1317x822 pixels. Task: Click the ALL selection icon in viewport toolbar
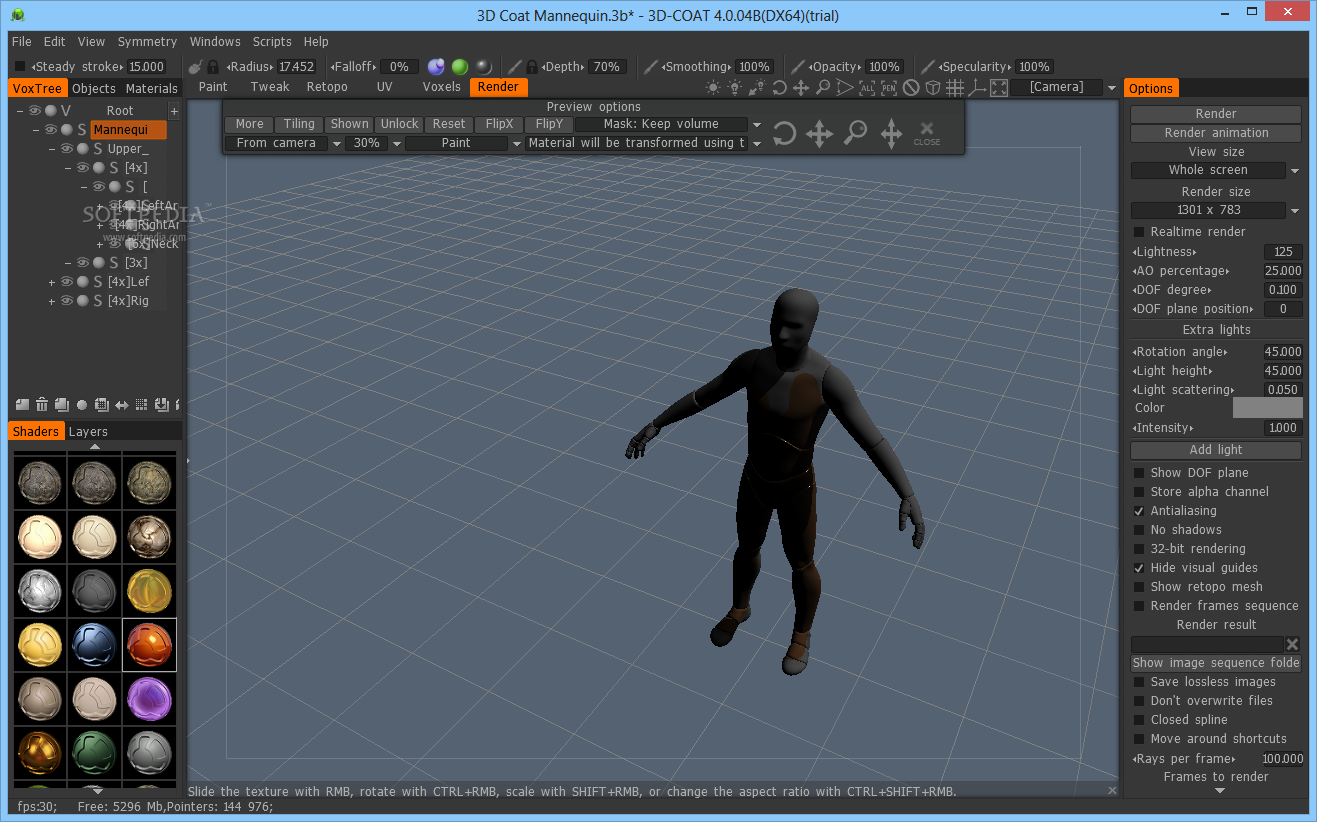(x=867, y=87)
